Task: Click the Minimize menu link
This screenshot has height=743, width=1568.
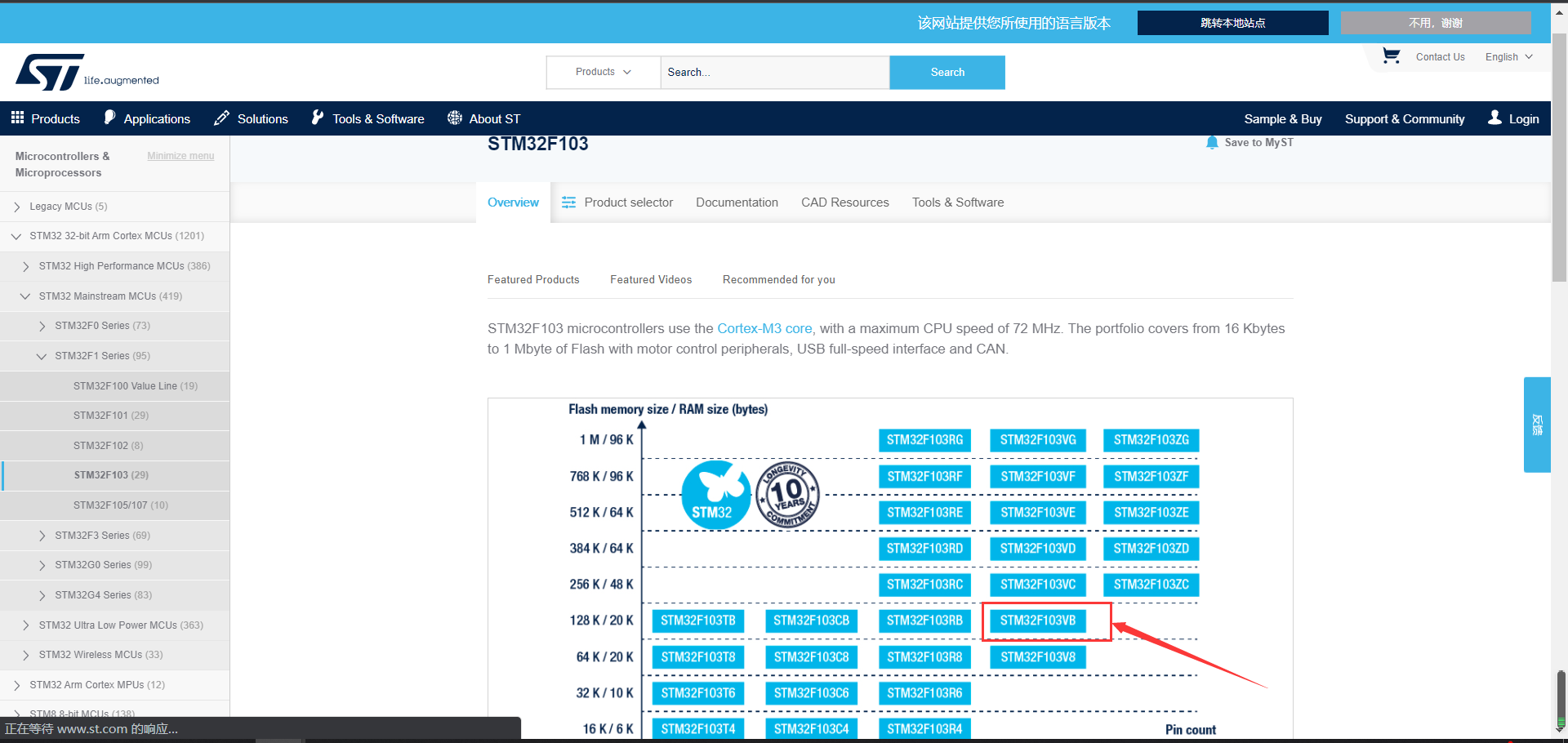Action: coord(180,156)
